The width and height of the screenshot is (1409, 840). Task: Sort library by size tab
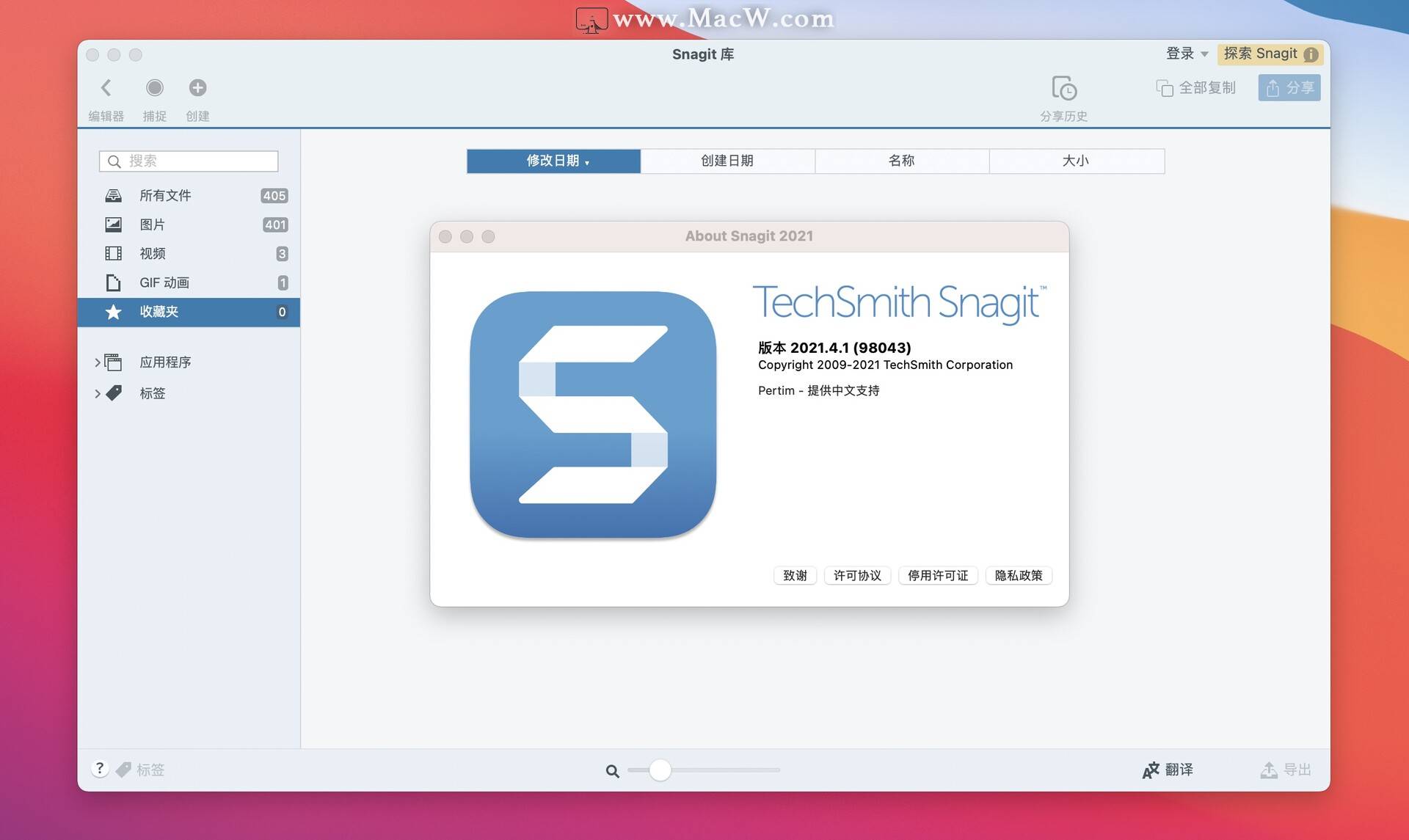tap(1077, 161)
